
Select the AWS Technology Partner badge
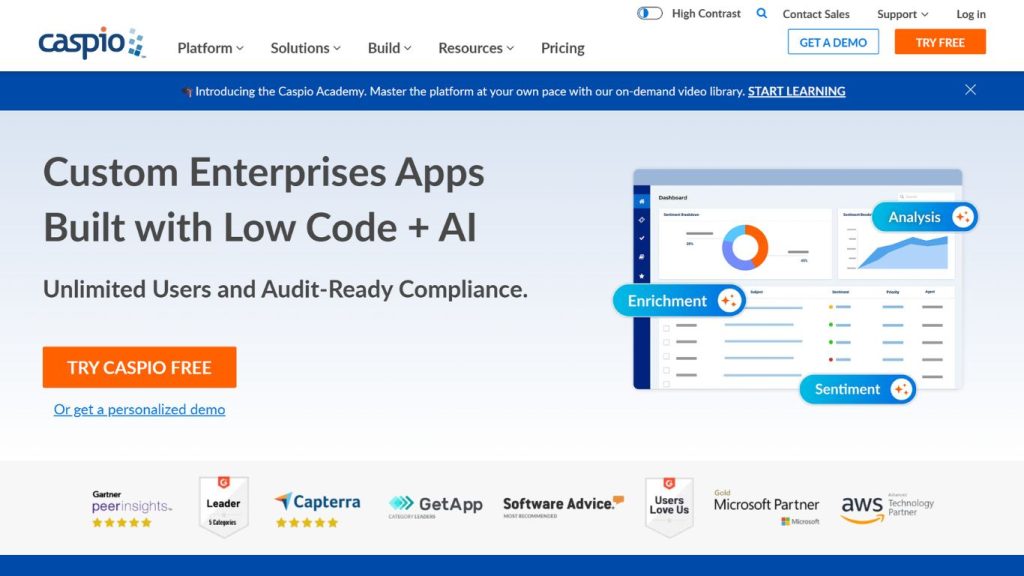[886, 505]
